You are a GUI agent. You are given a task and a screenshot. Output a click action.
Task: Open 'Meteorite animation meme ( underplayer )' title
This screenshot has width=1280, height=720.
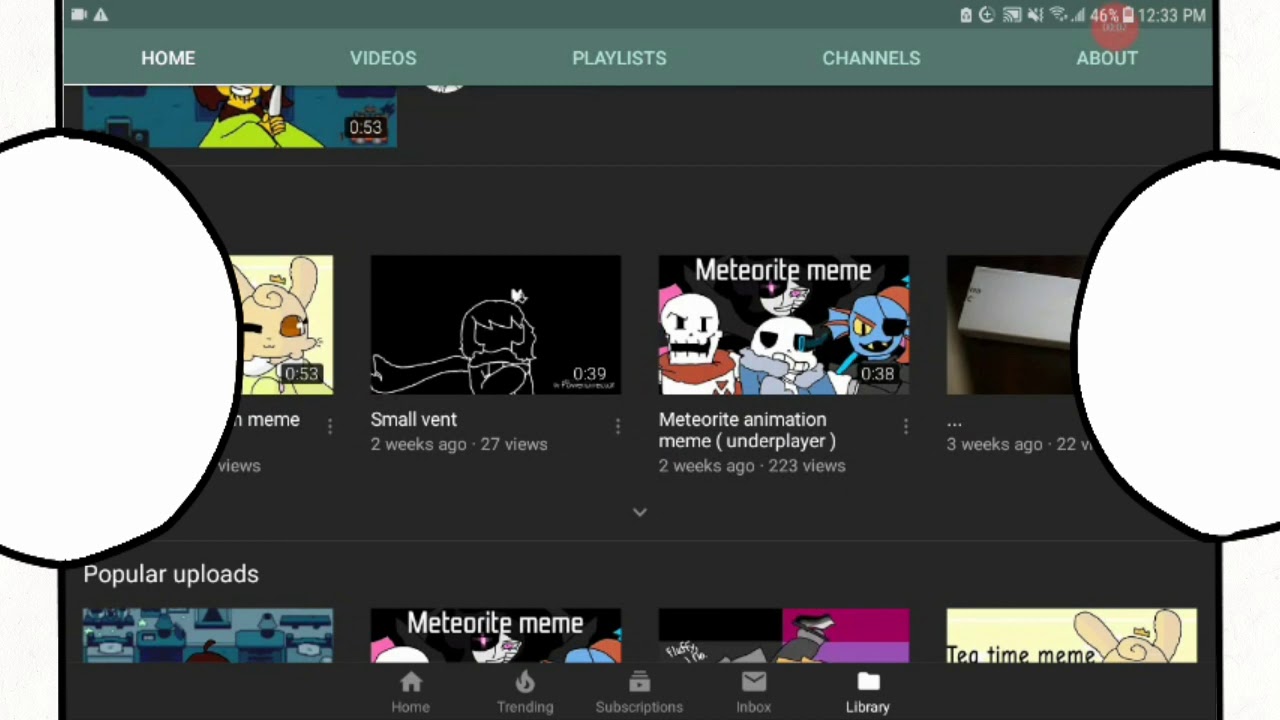click(x=747, y=430)
